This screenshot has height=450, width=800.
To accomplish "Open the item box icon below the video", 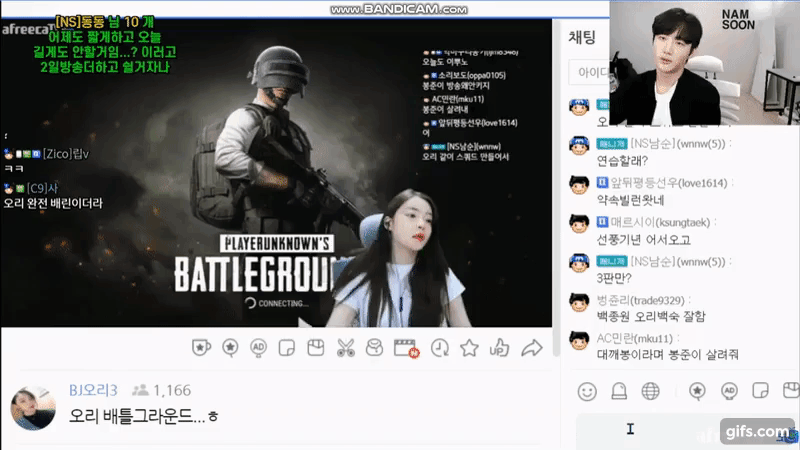I will (x=316, y=348).
